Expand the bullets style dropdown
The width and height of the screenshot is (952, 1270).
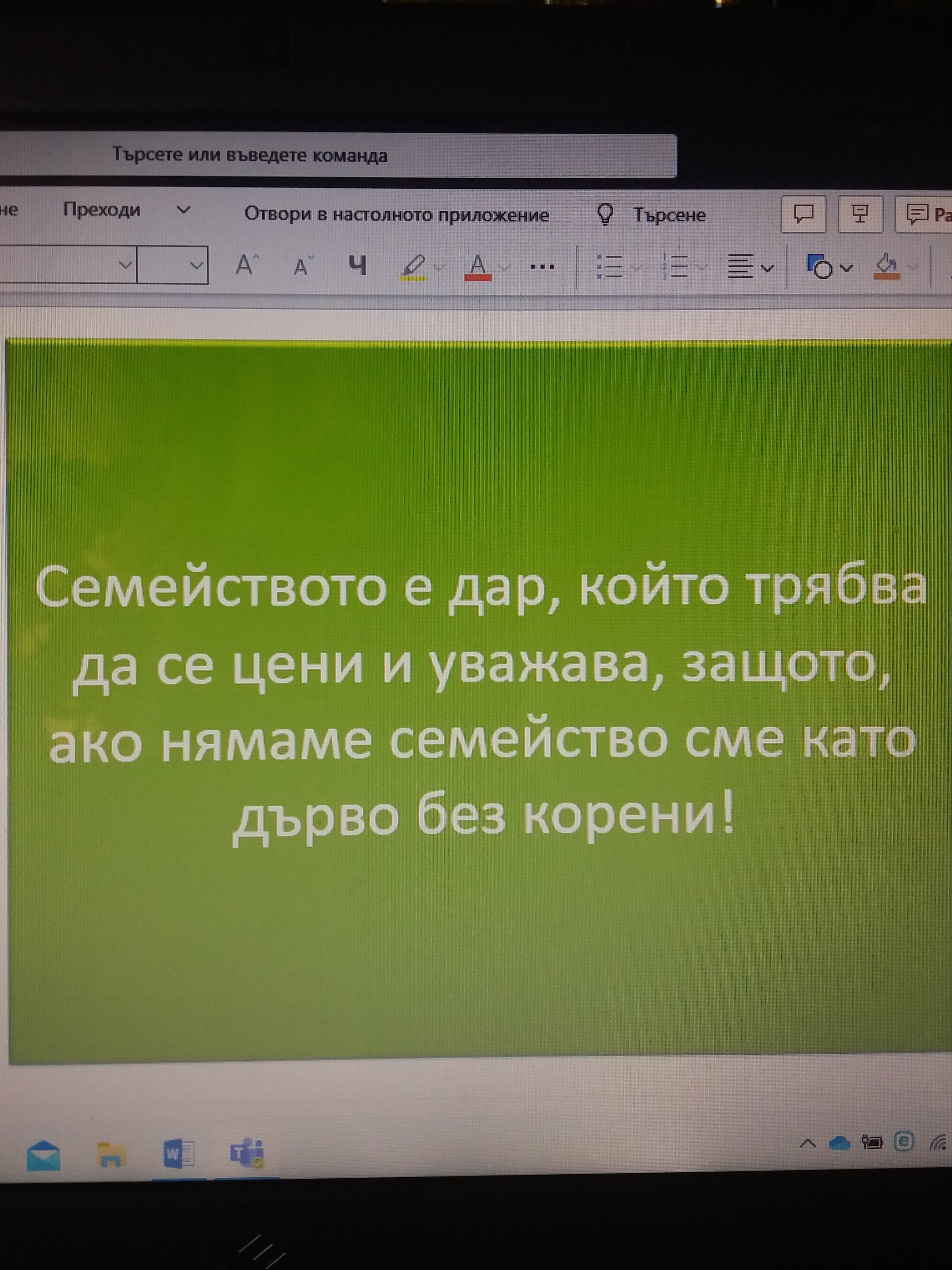(636, 268)
